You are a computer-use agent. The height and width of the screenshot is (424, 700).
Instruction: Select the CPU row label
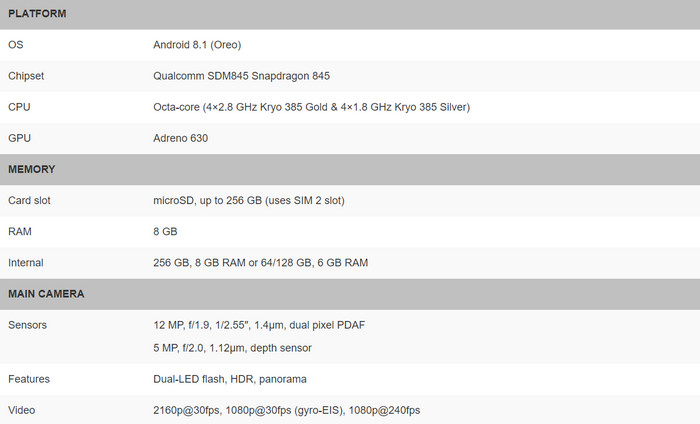[x=20, y=107]
